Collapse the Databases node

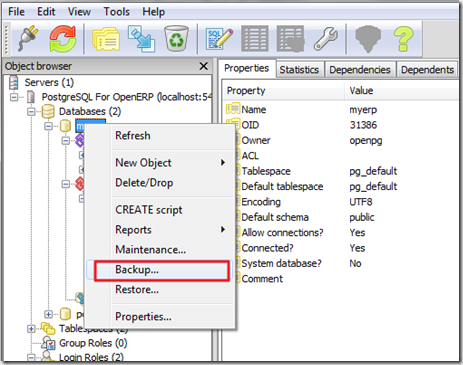[x=31, y=112]
